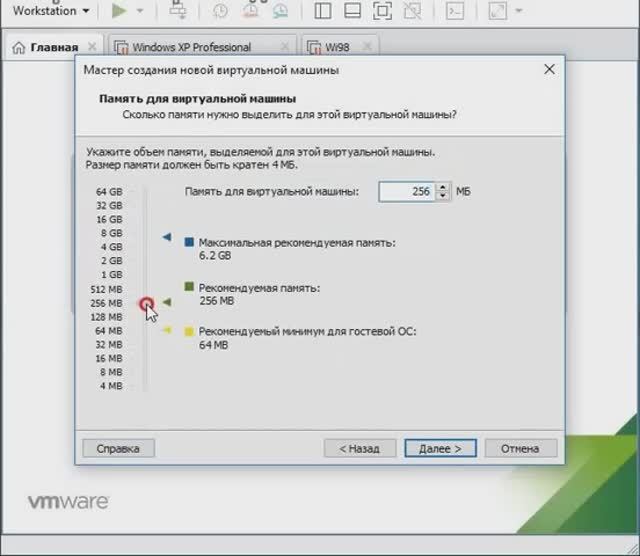This screenshot has width=640, height=556.
Task: Click the green power-on play icon
Action: pos(119,11)
